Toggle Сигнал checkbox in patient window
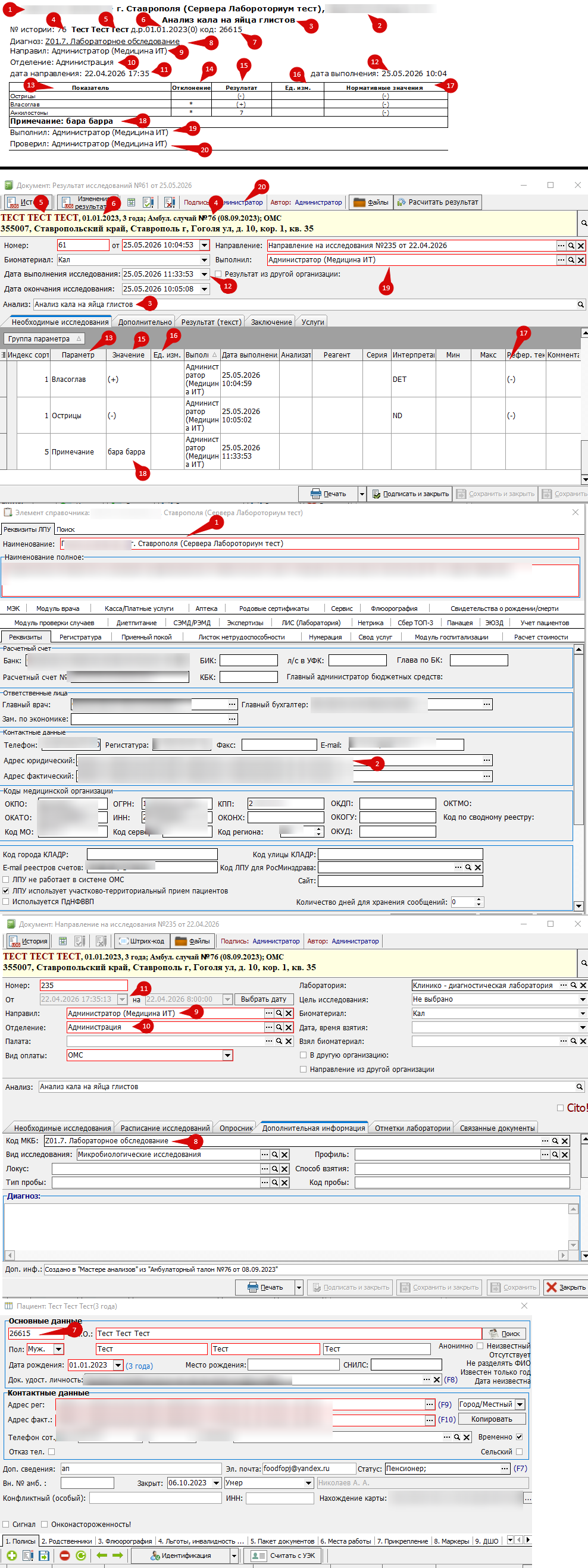This screenshot has height=1568, width=588. [5, 1524]
